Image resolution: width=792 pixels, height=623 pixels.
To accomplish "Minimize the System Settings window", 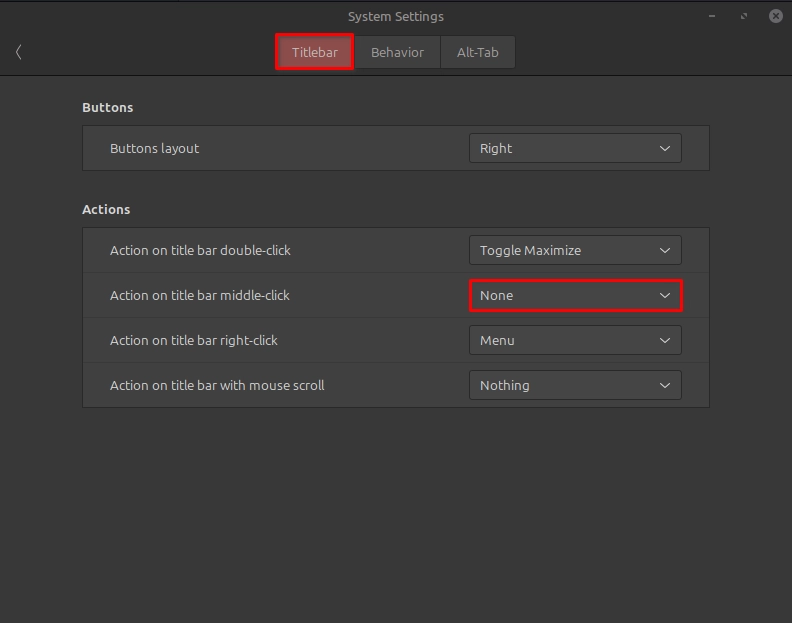I will [712, 16].
